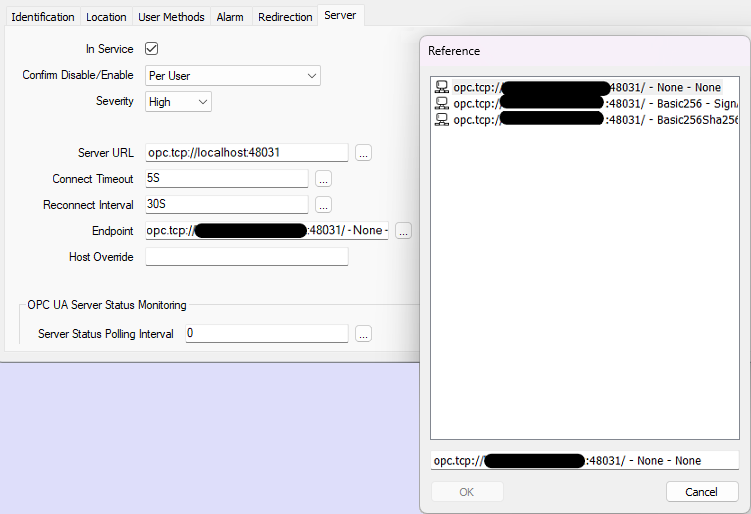Open the Redirection tab

[285, 17]
